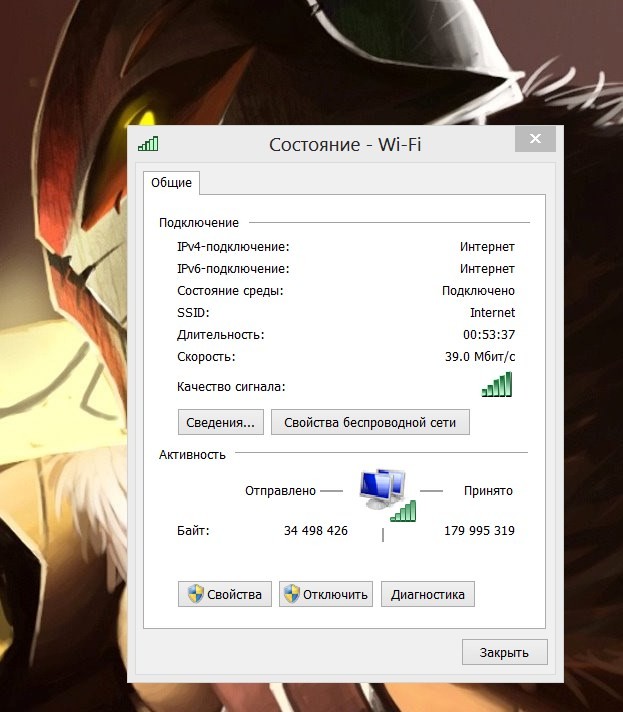Click the SSID value Internet
Image resolution: width=623 pixels, height=712 pixels.
click(492, 312)
